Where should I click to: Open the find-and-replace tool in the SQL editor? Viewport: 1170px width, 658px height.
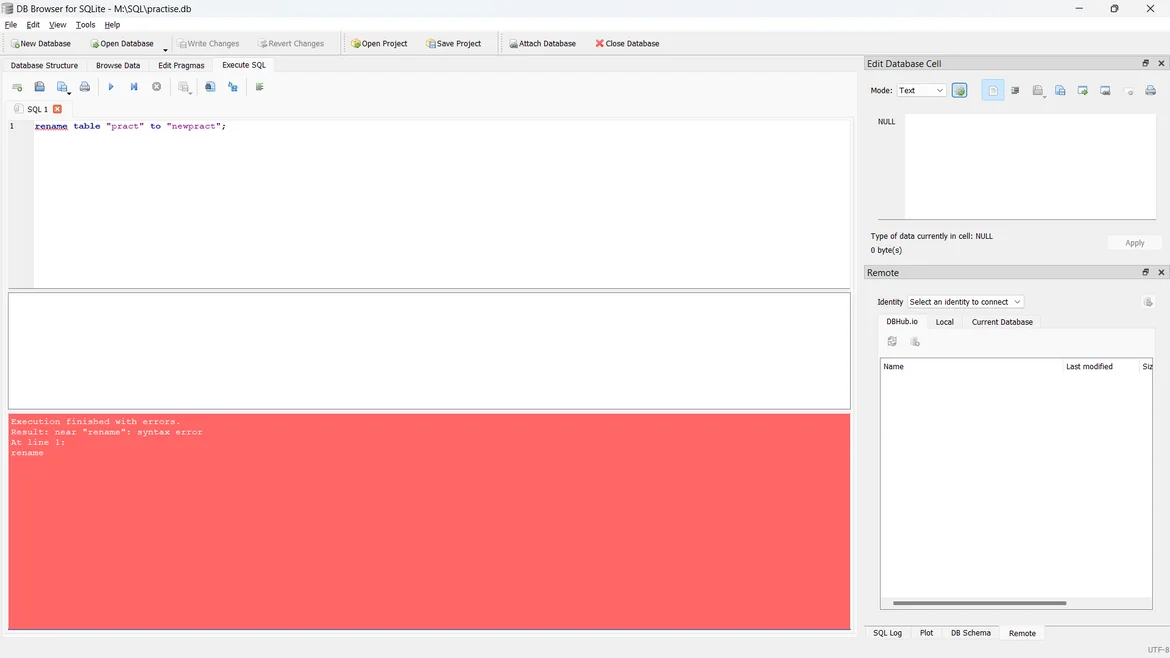233,87
